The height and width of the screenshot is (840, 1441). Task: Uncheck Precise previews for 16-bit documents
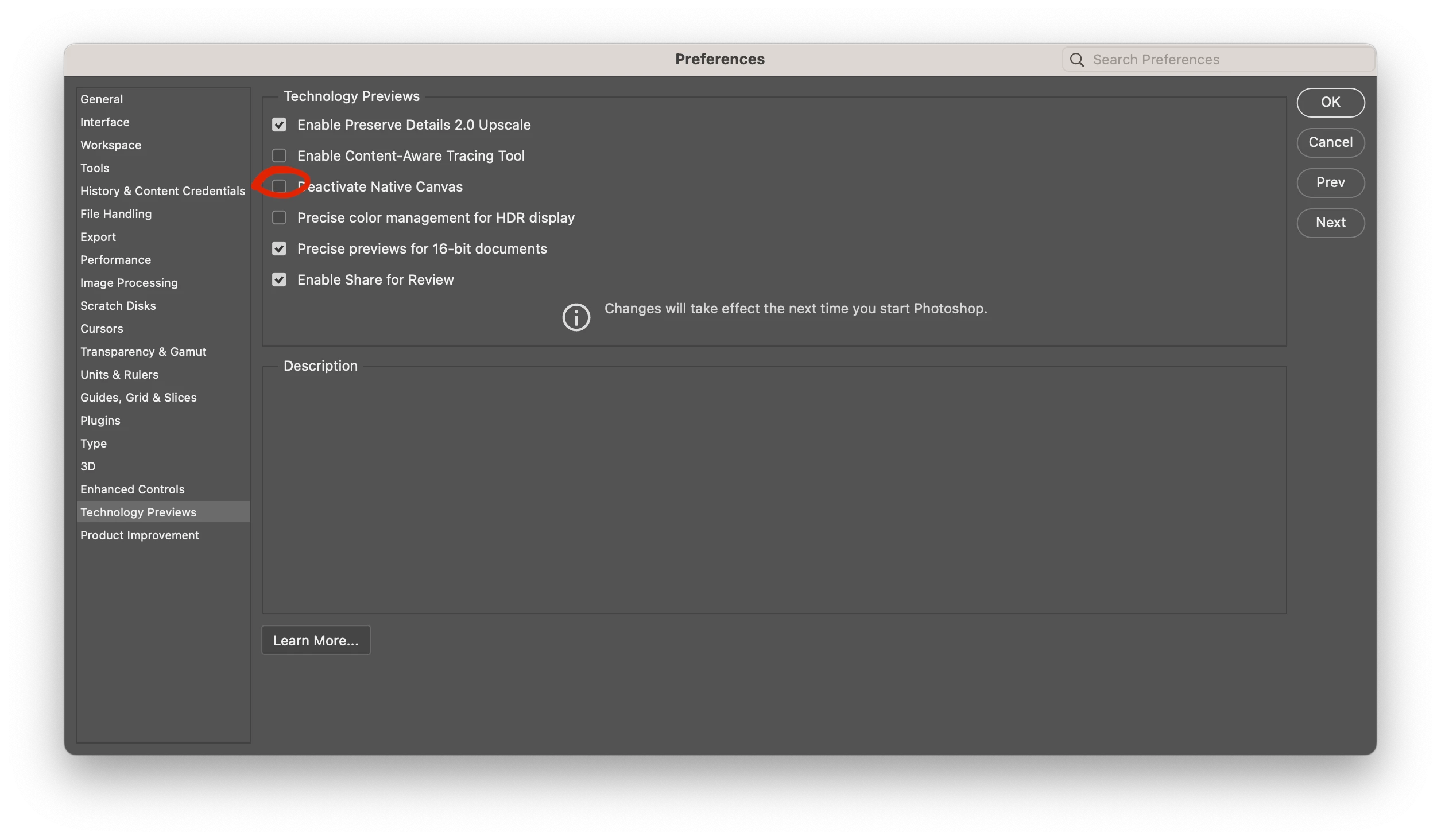tap(279, 248)
